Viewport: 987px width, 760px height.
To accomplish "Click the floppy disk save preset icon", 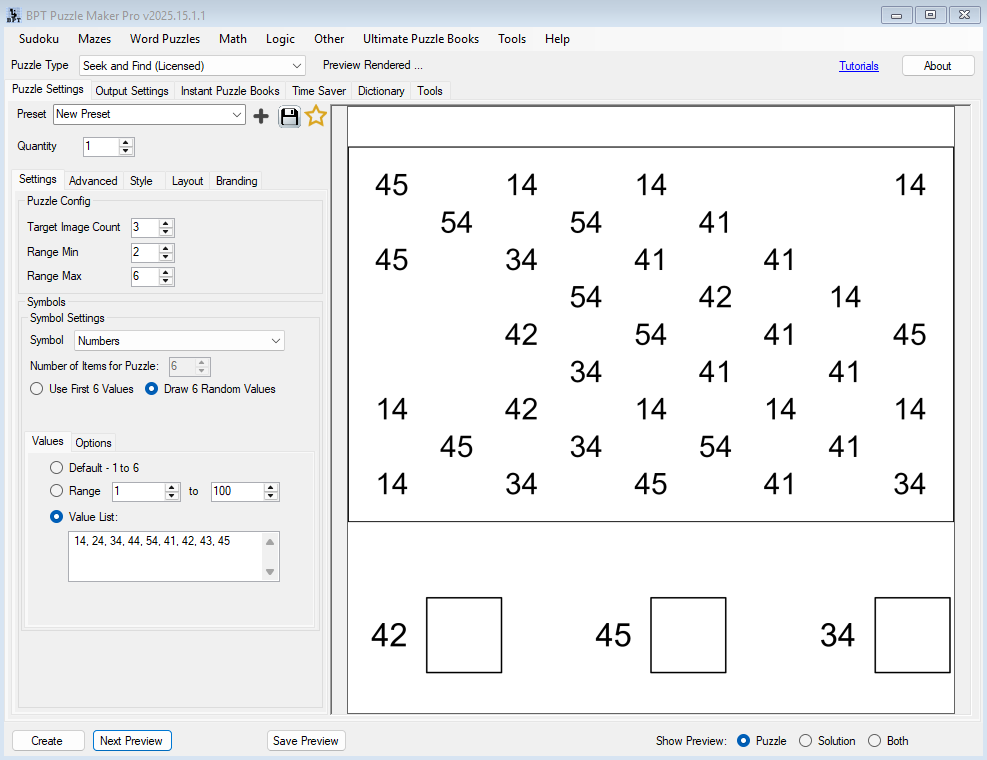I will [x=289, y=116].
